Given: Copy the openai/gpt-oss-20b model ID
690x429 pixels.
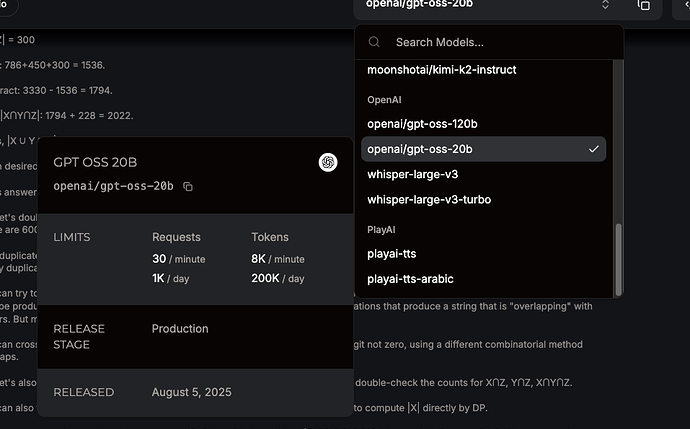Looking at the screenshot, I should 188,187.
